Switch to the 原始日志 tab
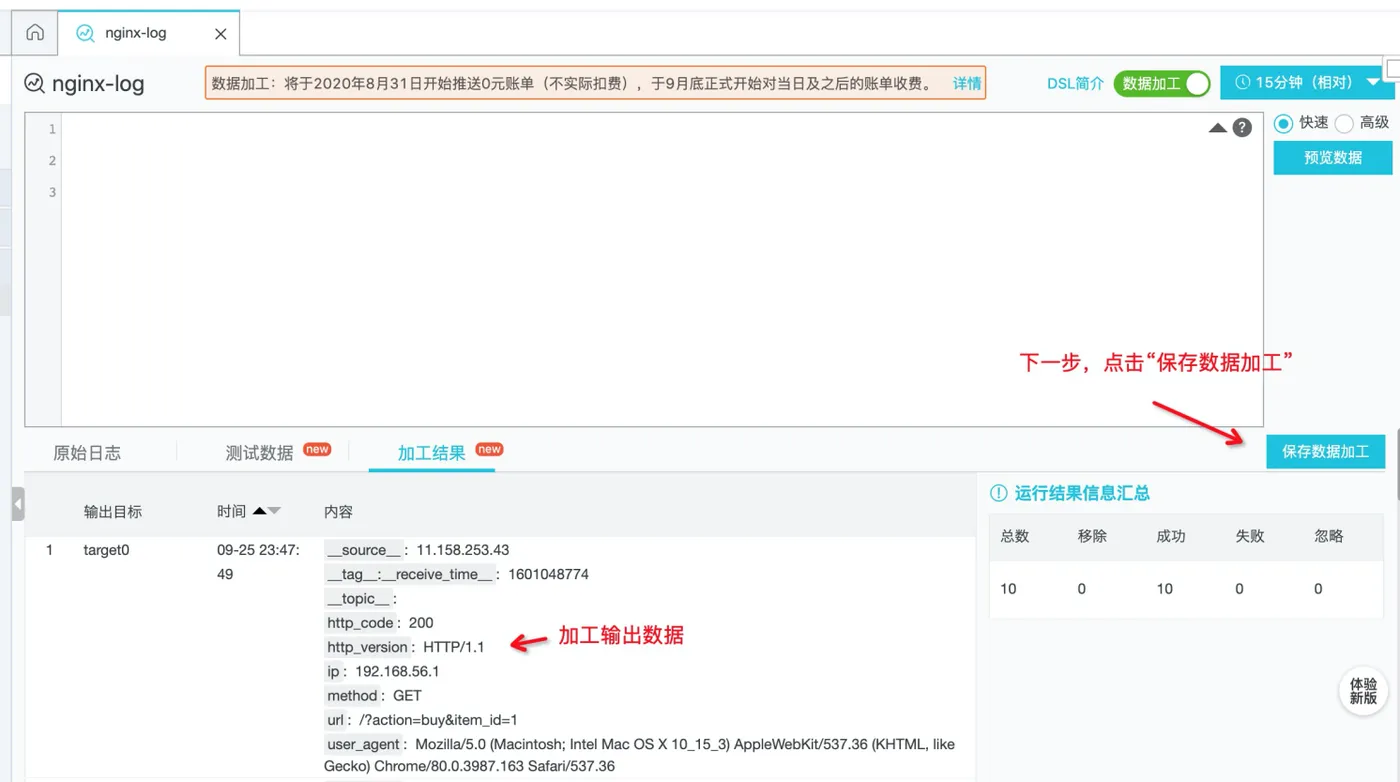This screenshot has width=1400, height=782. click(x=87, y=453)
